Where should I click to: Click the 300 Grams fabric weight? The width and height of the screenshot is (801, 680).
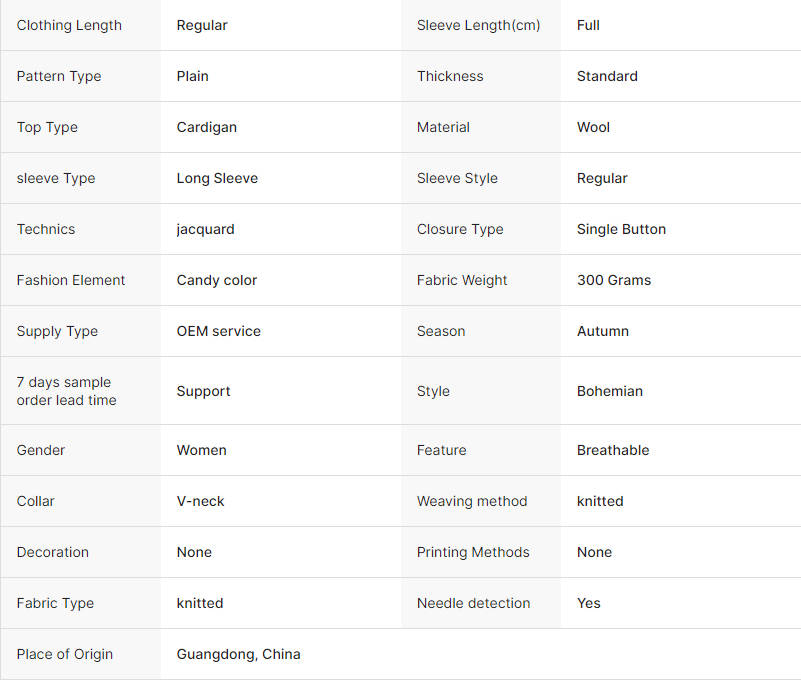[614, 280]
